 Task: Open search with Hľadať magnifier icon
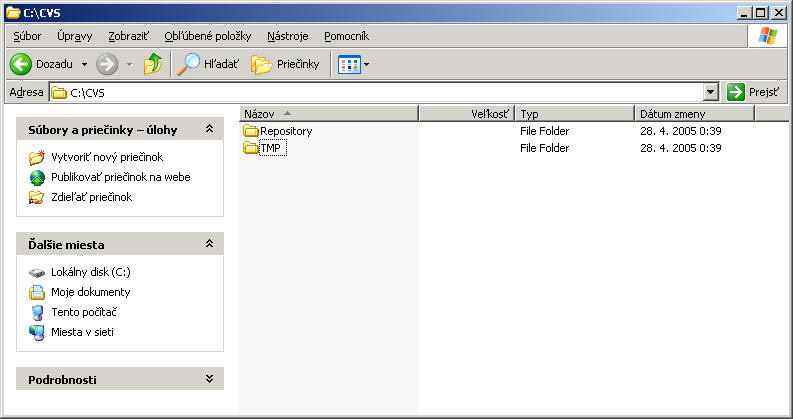coord(189,64)
